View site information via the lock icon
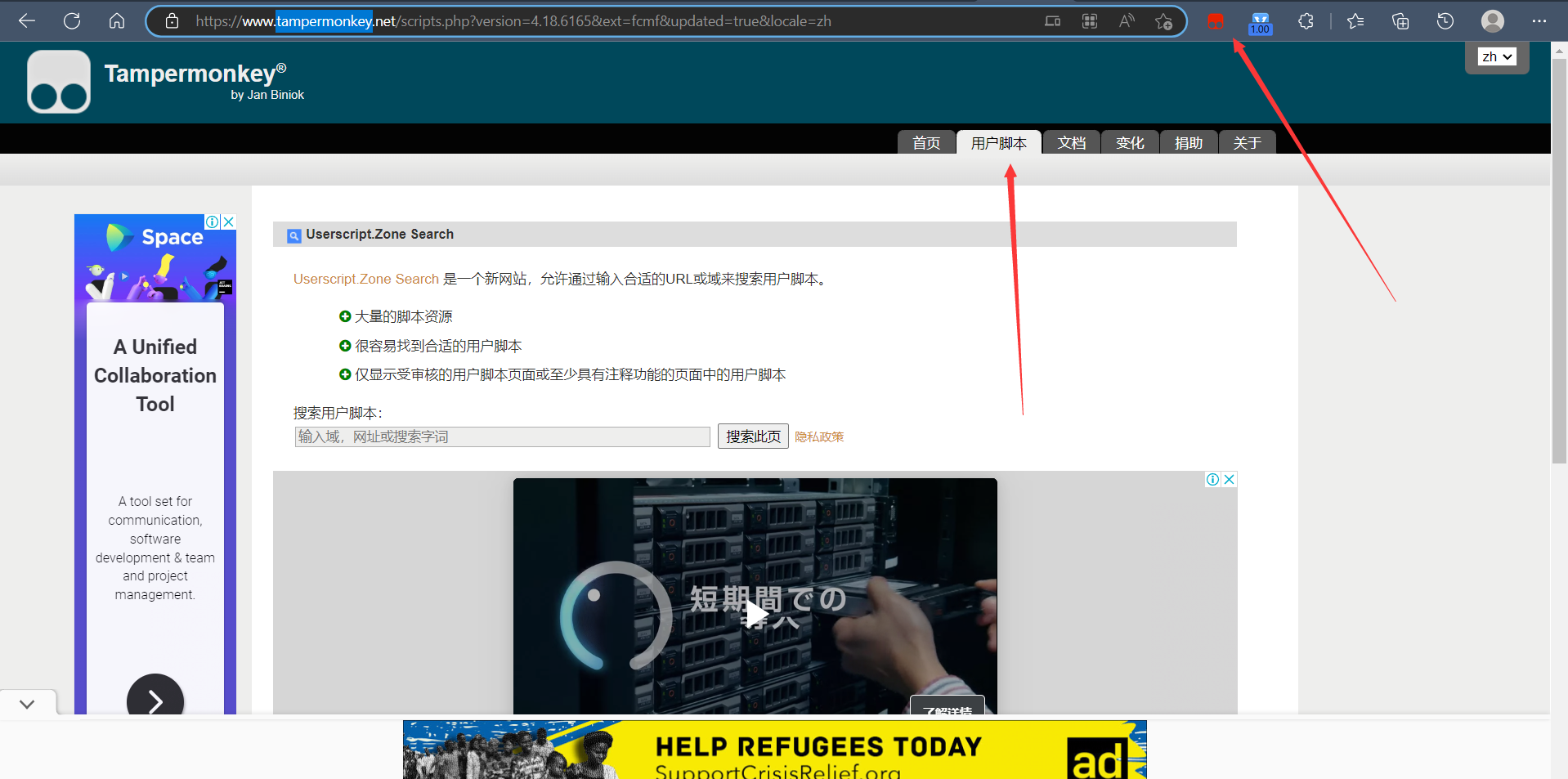This screenshot has width=1568, height=779. 172,21
